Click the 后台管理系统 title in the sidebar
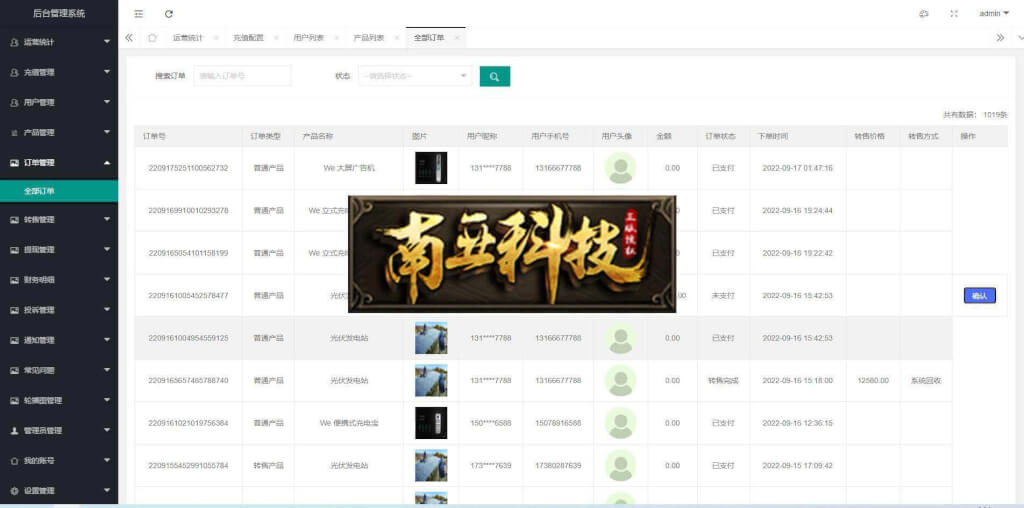The height and width of the screenshot is (508, 1024). (59, 14)
